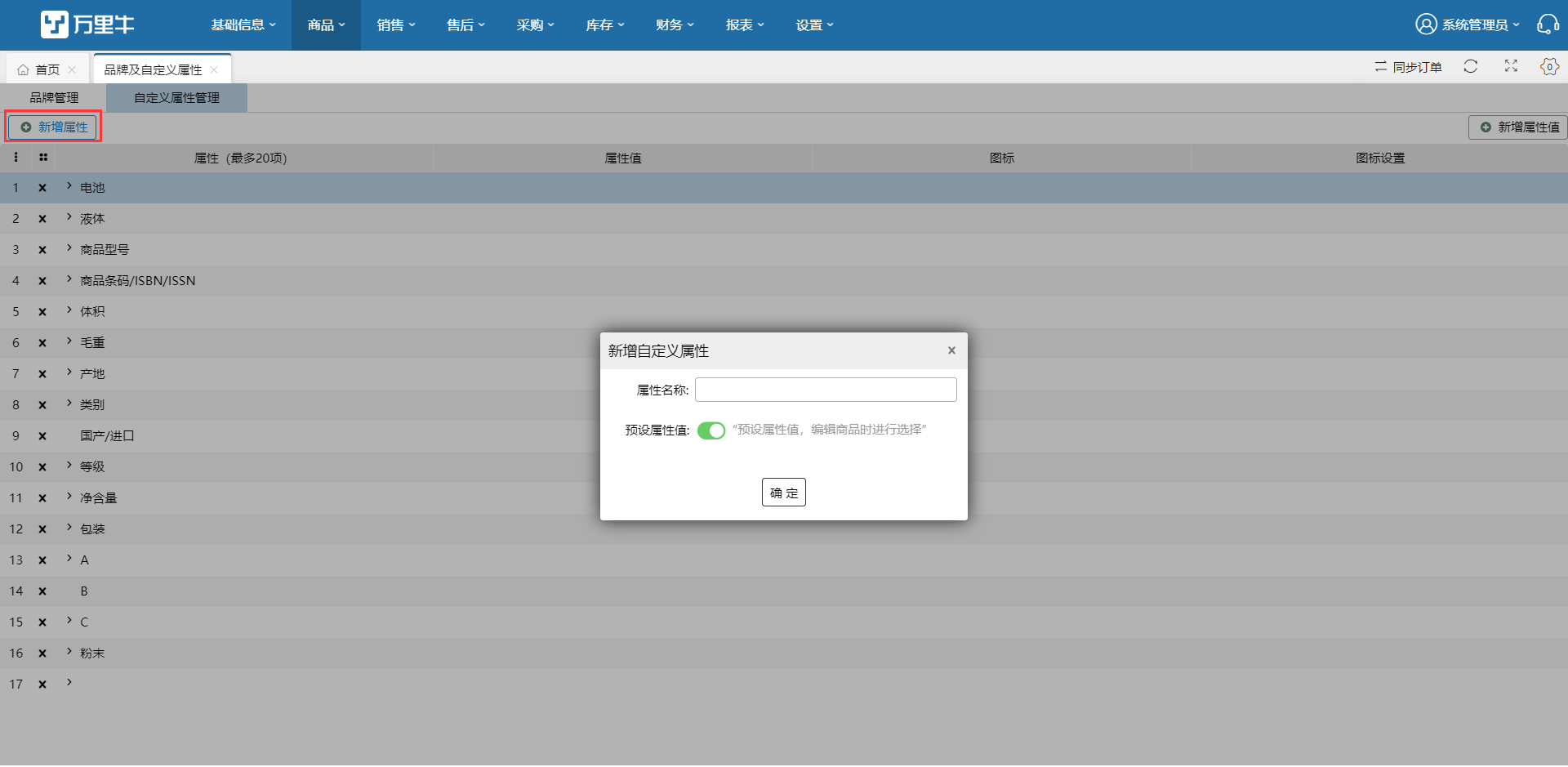This screenshot has width=1568, height=767.
Task: Click the refresh page icon
Action: point(1471,66)
